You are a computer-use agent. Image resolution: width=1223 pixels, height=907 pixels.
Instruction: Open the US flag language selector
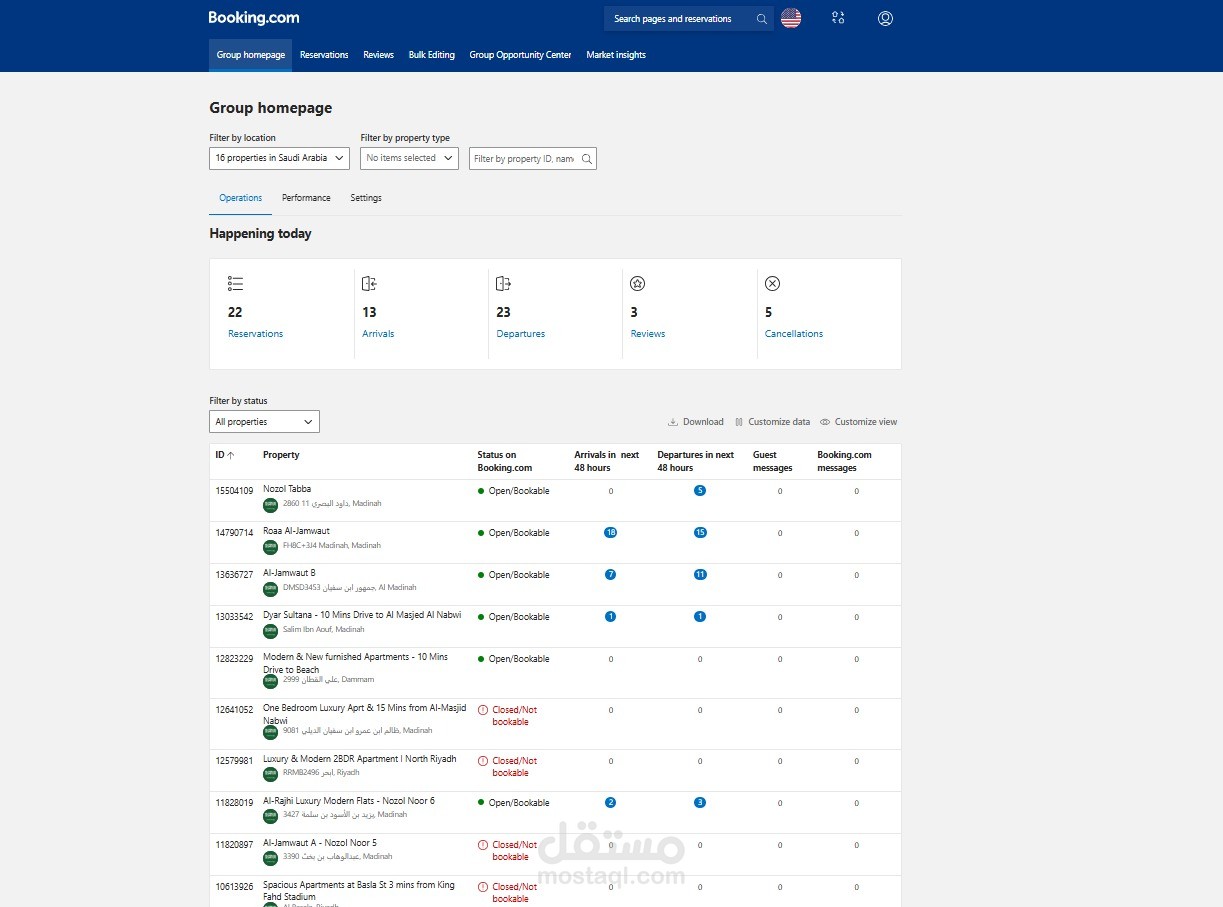coord(791,18)
